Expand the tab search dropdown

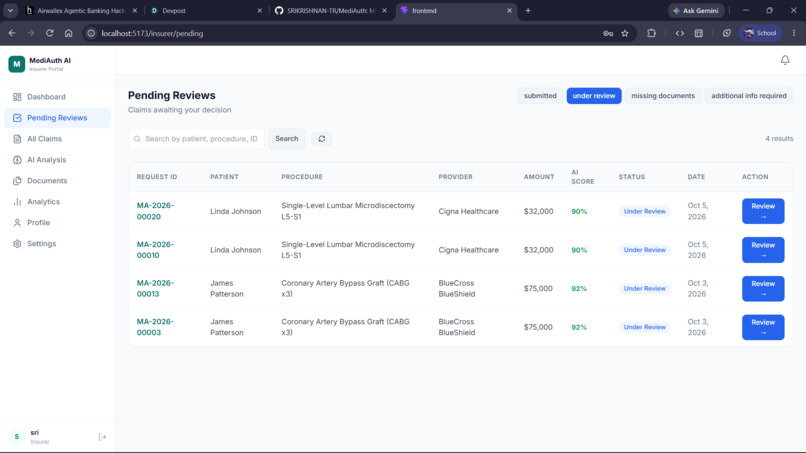pos(10,10)
